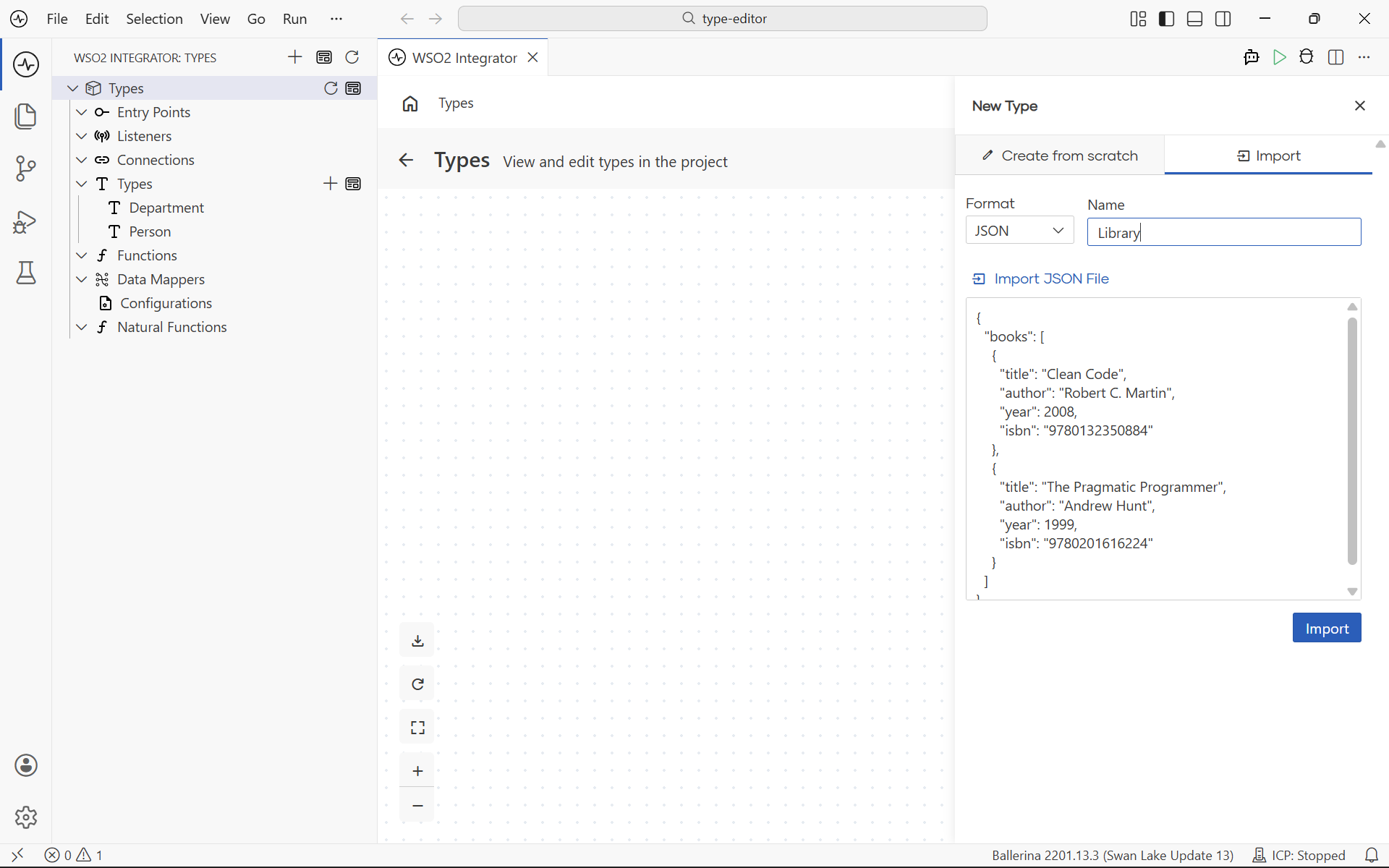Open type diagram icon beside Types node
The height and width of the screenshot is (868, 1389).
point(354,184)
